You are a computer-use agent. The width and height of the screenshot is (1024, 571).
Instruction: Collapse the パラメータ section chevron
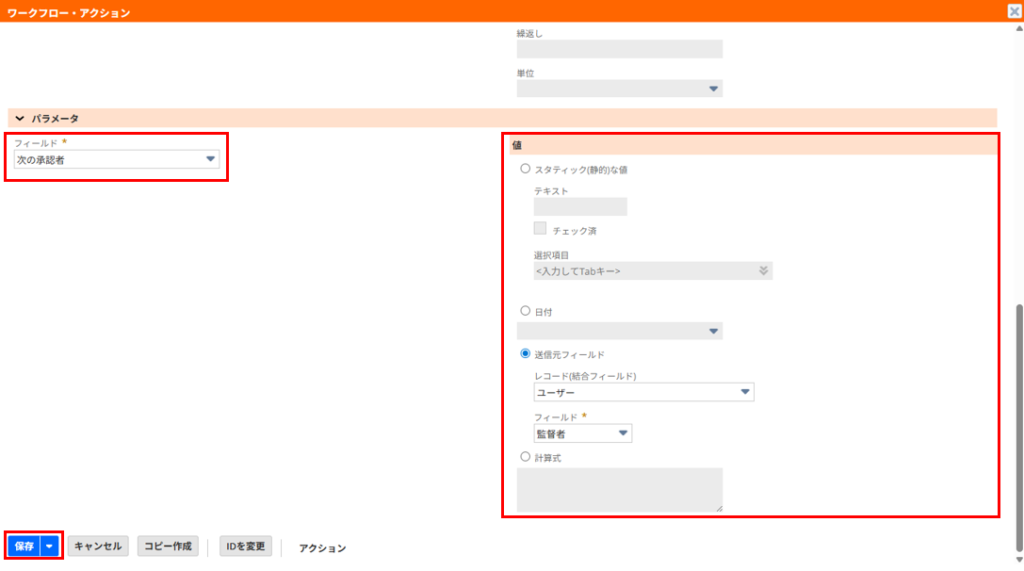tap(20, 118)
